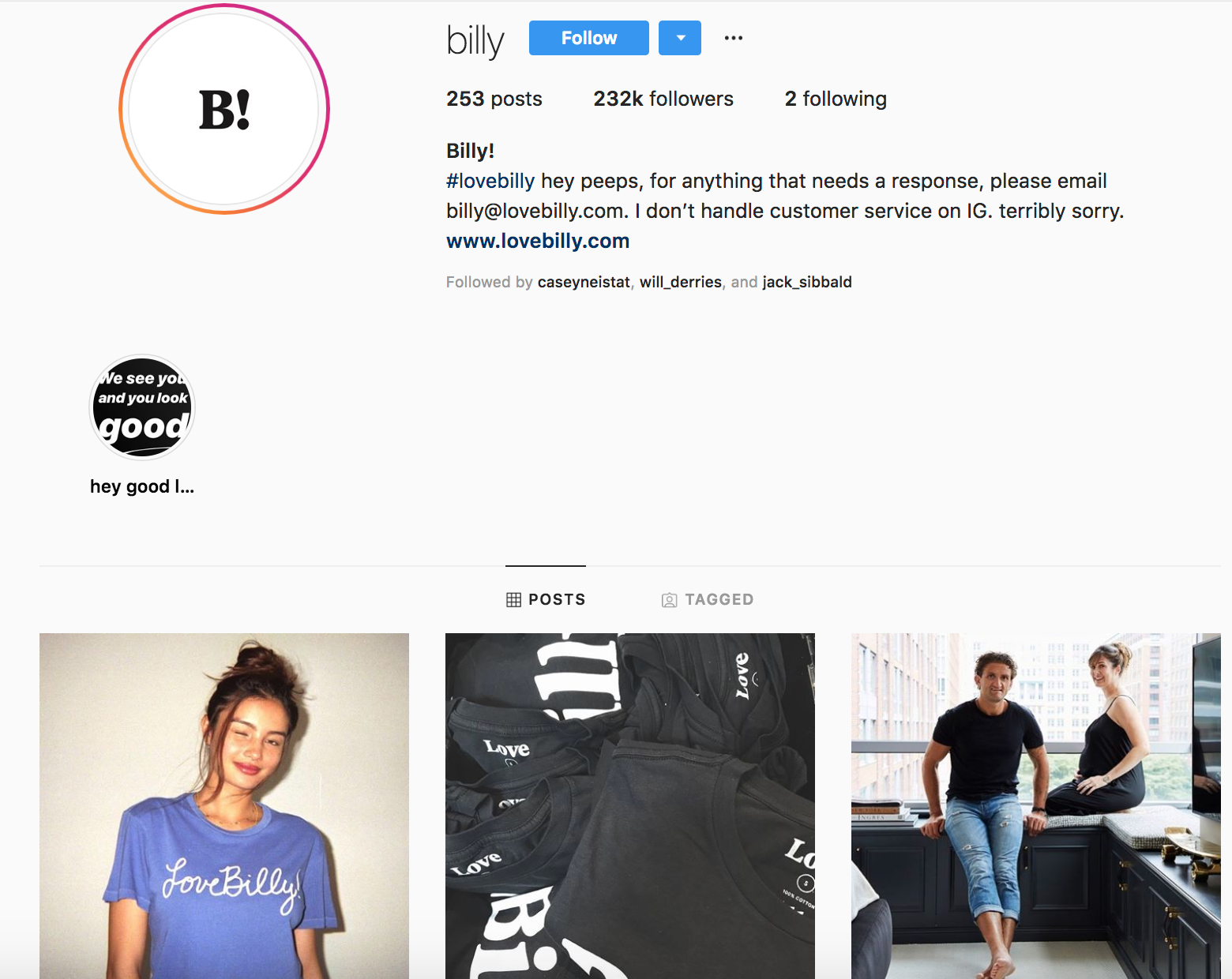
Task: Switch to the POSTS tab
Action: click(546, 599)
